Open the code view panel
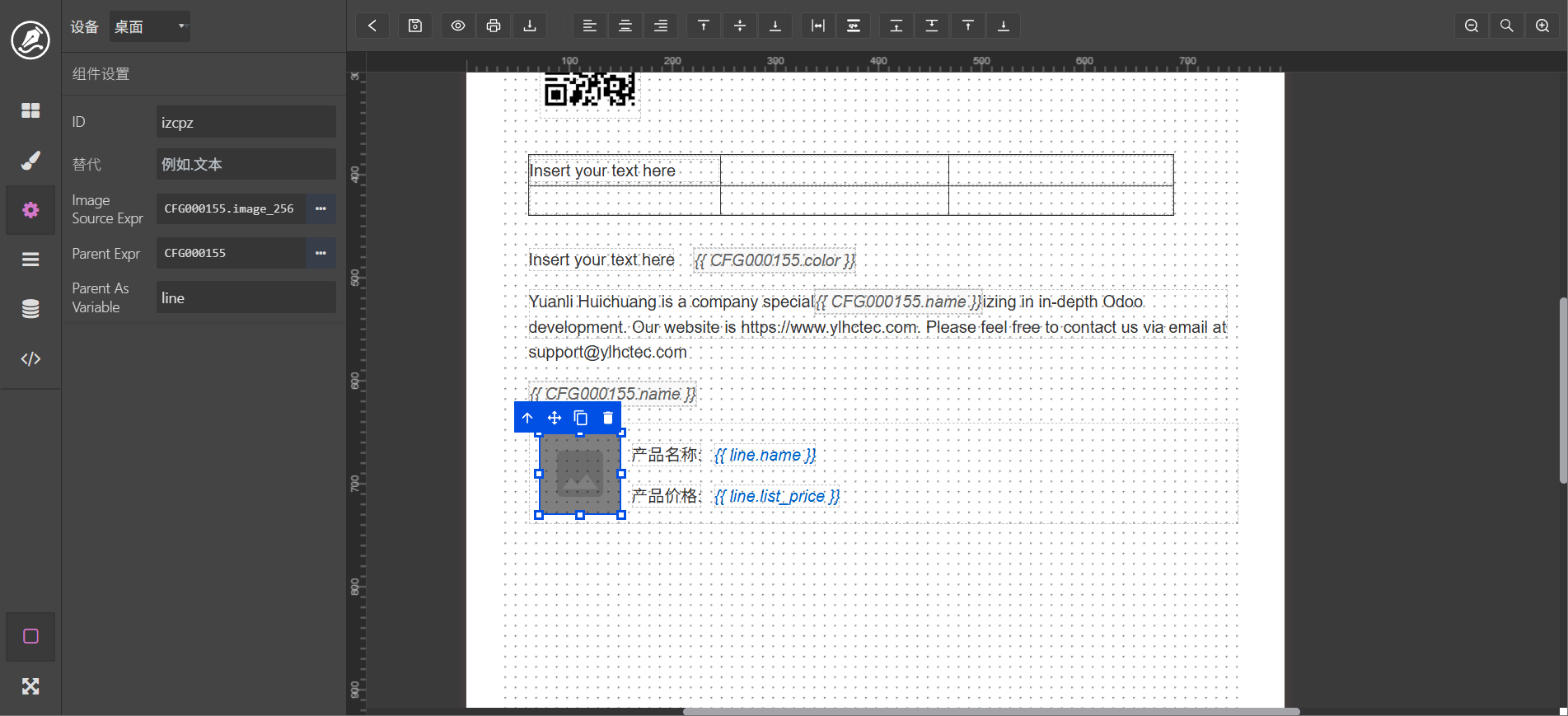This screenshot has height=716, width=1568. pos(30,358)
